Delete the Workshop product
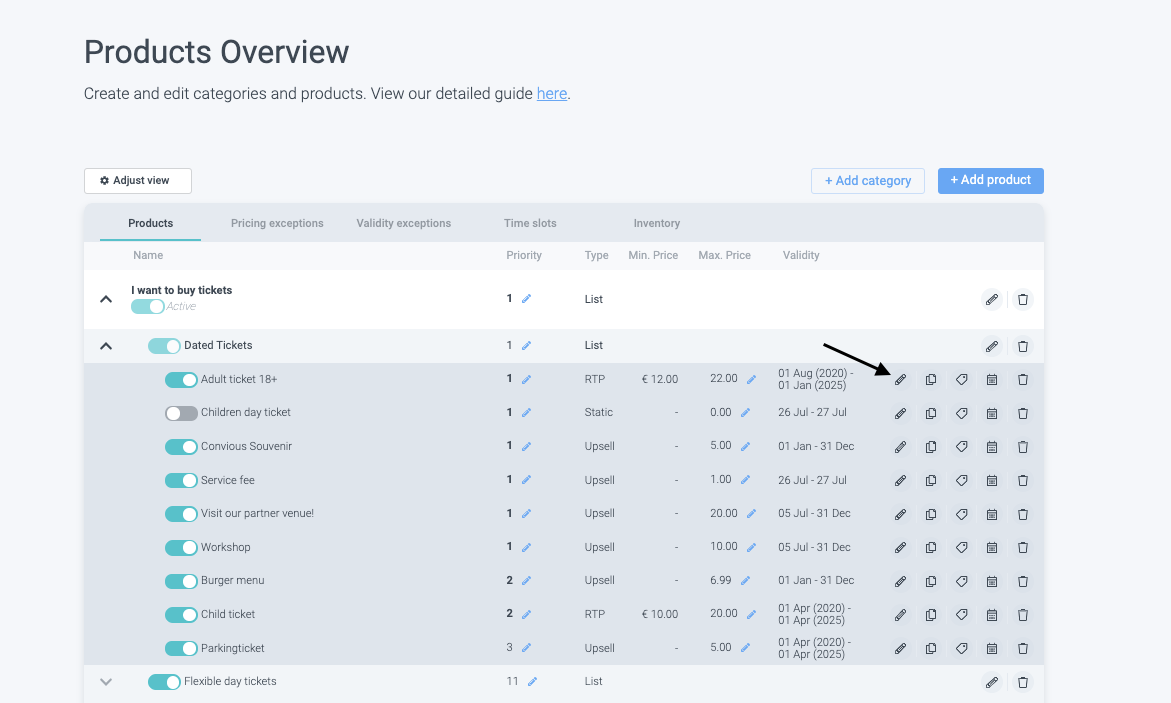The width and height of the screenshot is (1171, 703). [x=1022, y=548]
